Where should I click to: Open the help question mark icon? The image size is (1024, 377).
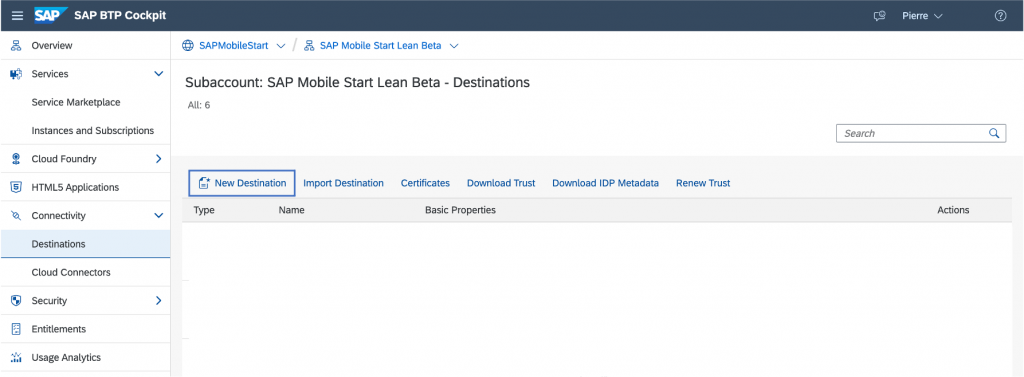click(1000, 16)
